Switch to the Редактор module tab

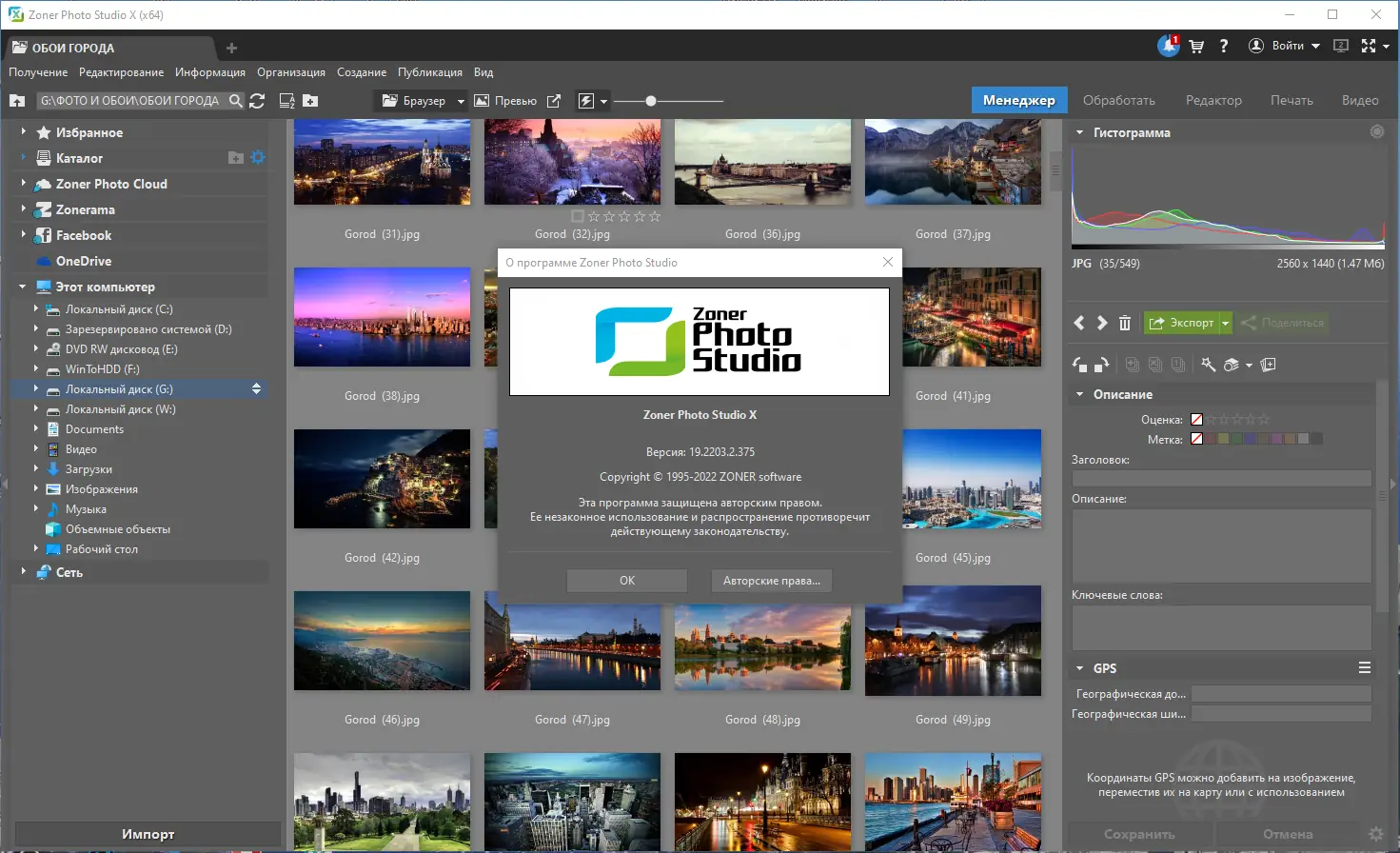(x=1213, y=100)
